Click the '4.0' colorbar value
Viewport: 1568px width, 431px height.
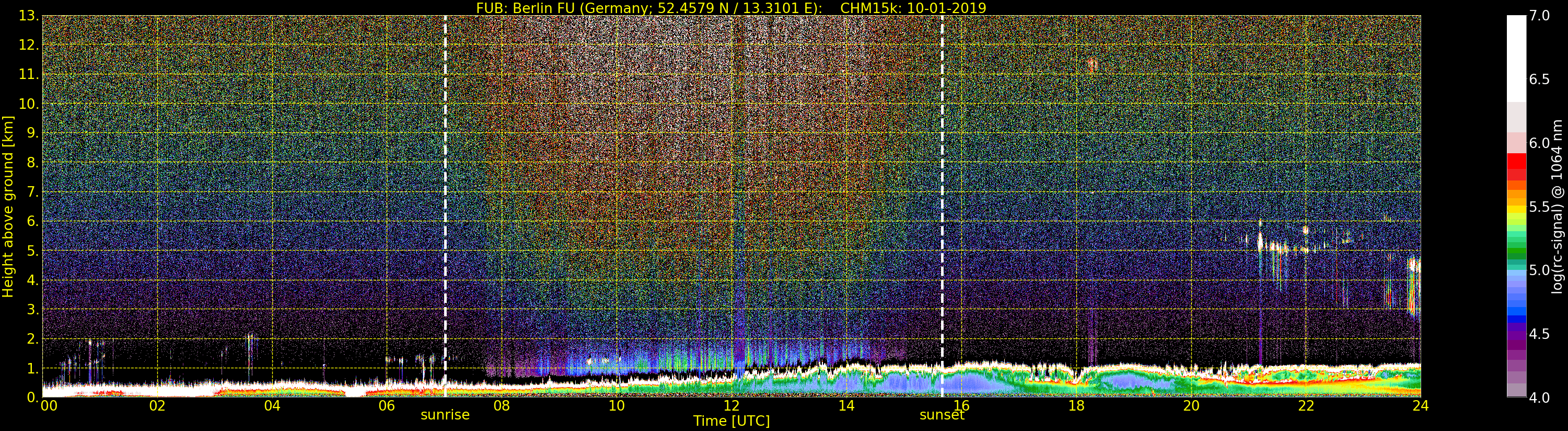[x=1539, y=398]
